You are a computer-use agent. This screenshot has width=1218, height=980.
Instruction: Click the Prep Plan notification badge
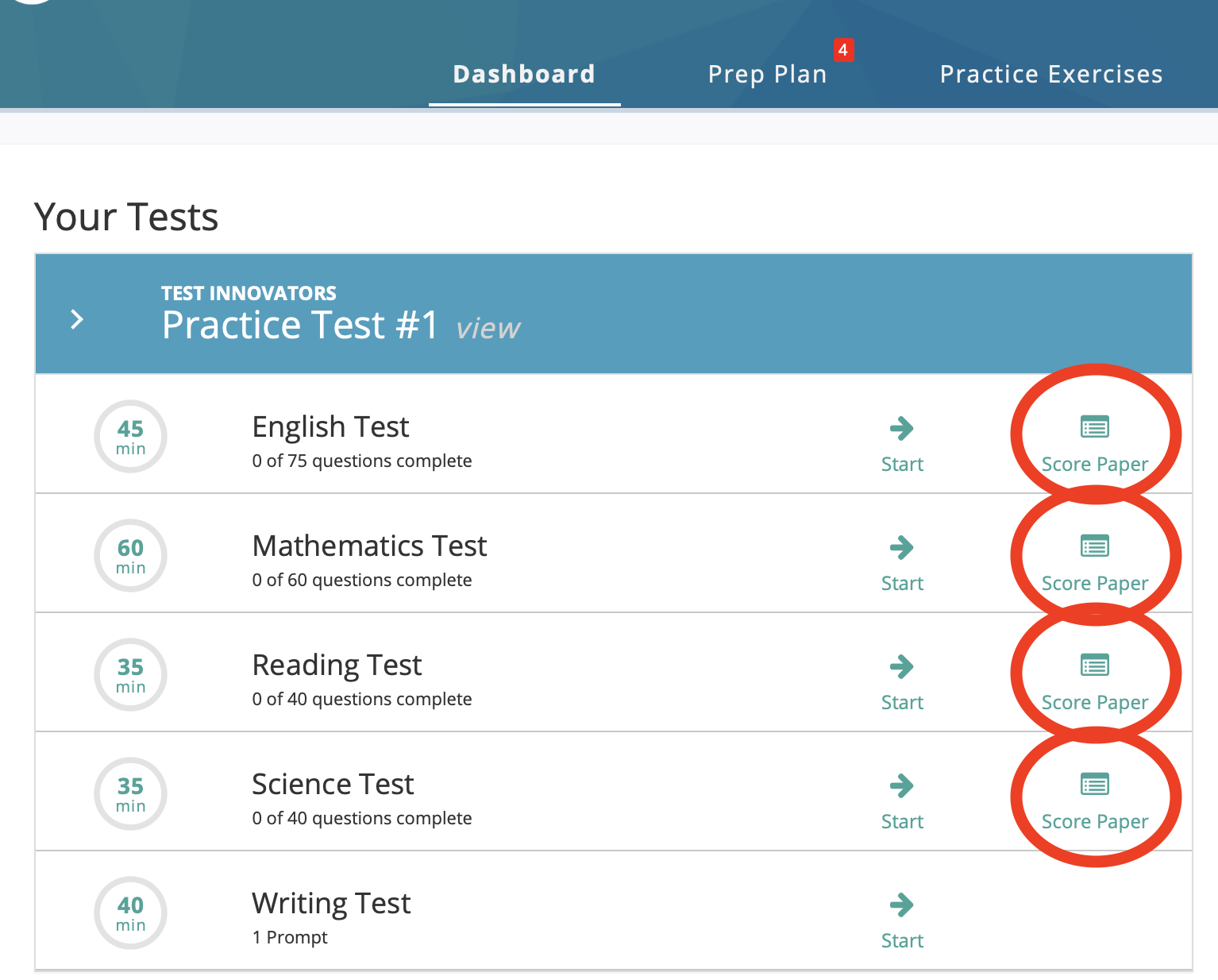click(843, 49)
